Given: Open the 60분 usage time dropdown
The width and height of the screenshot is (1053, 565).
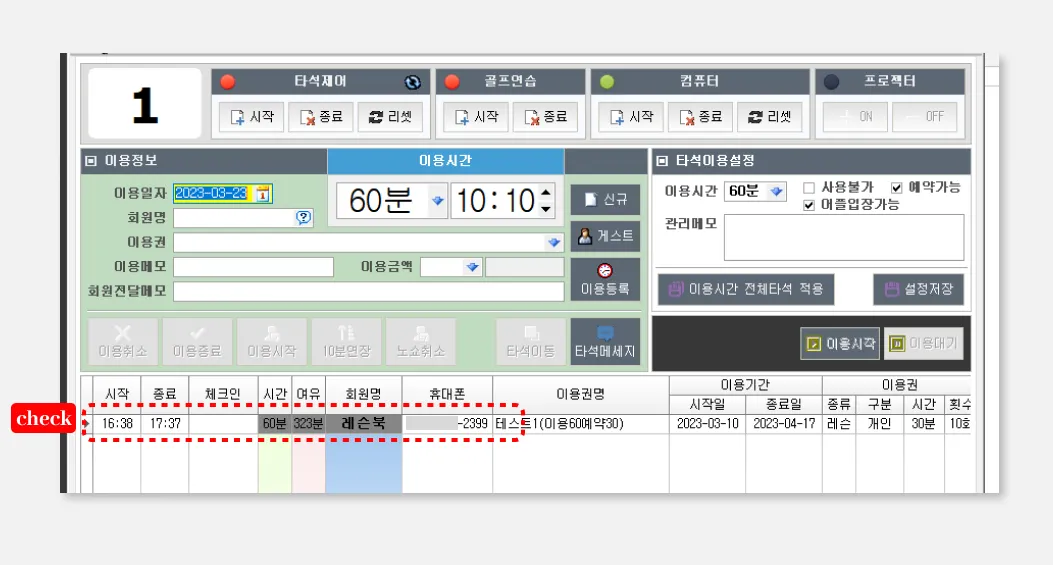Looking at the screenshot, I should tap(437, 201).
